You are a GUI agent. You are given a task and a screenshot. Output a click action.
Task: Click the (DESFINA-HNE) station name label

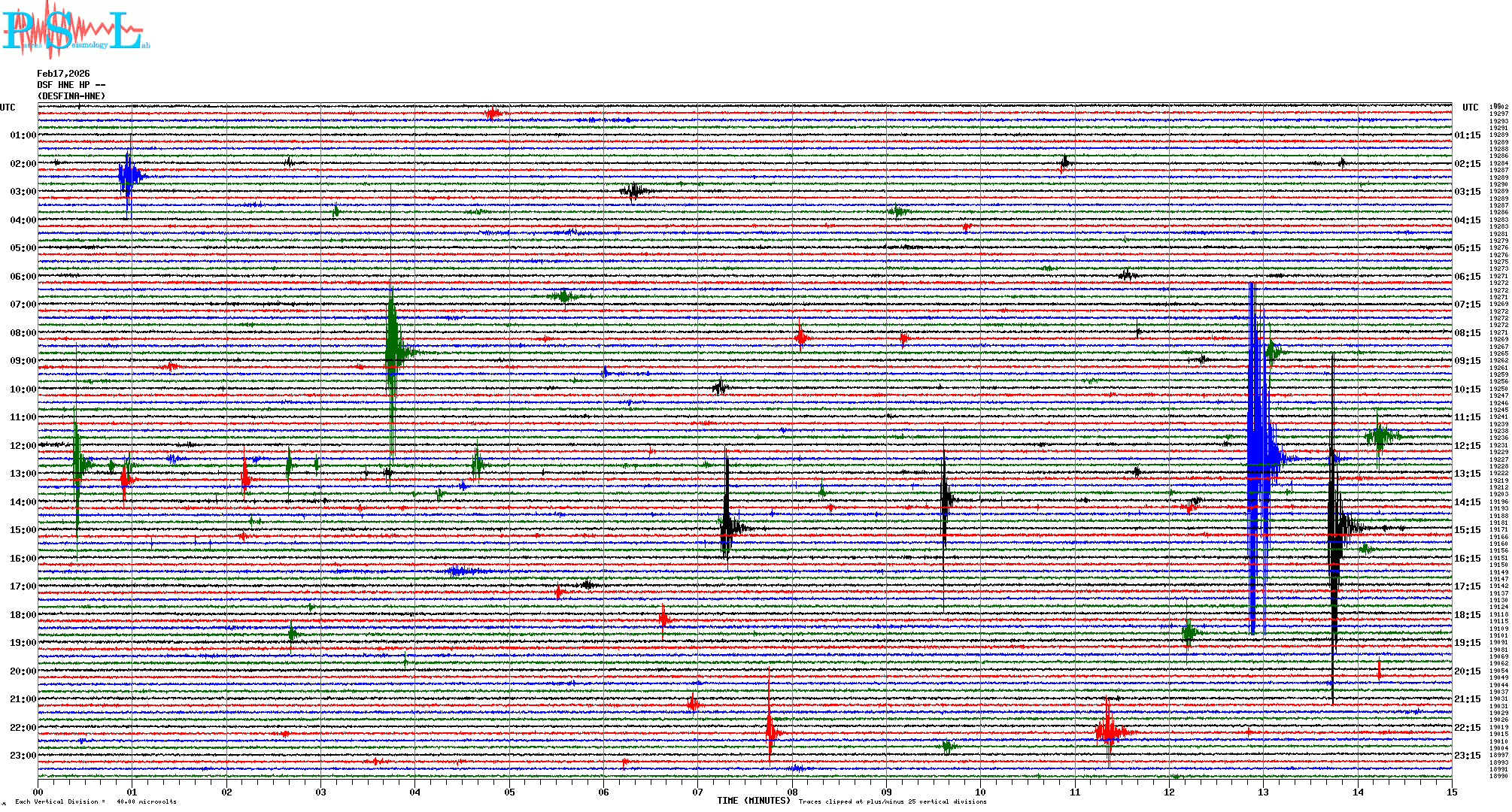click(71, 96)
